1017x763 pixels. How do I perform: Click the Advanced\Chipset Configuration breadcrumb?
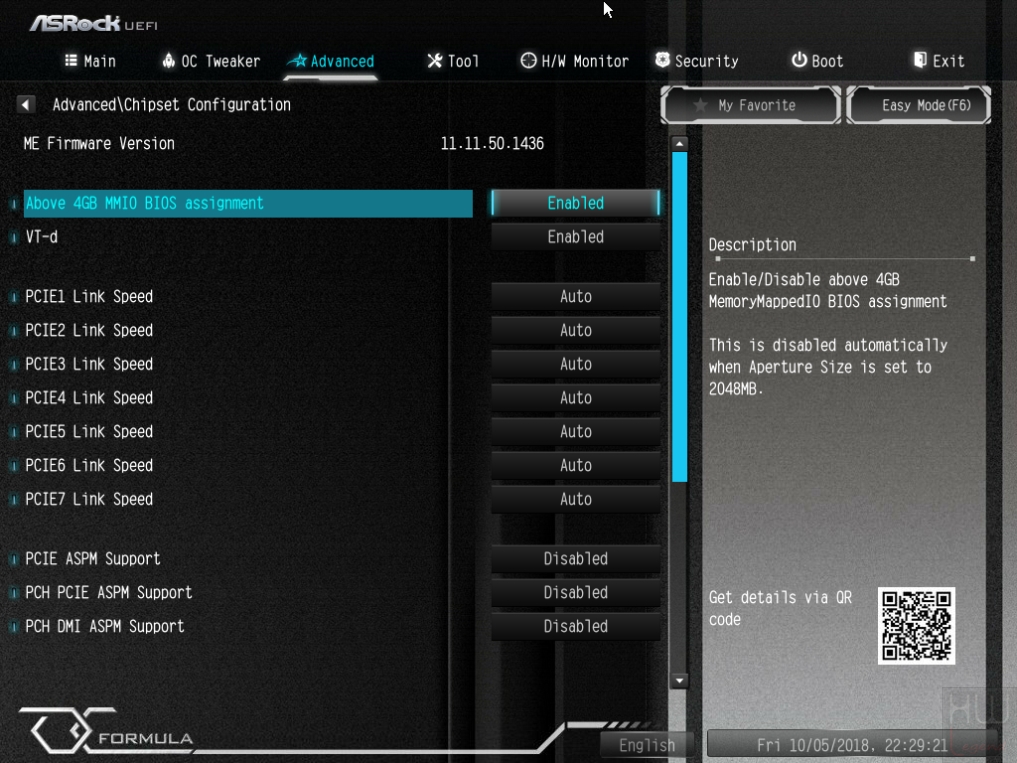click(x=171, y=104)
